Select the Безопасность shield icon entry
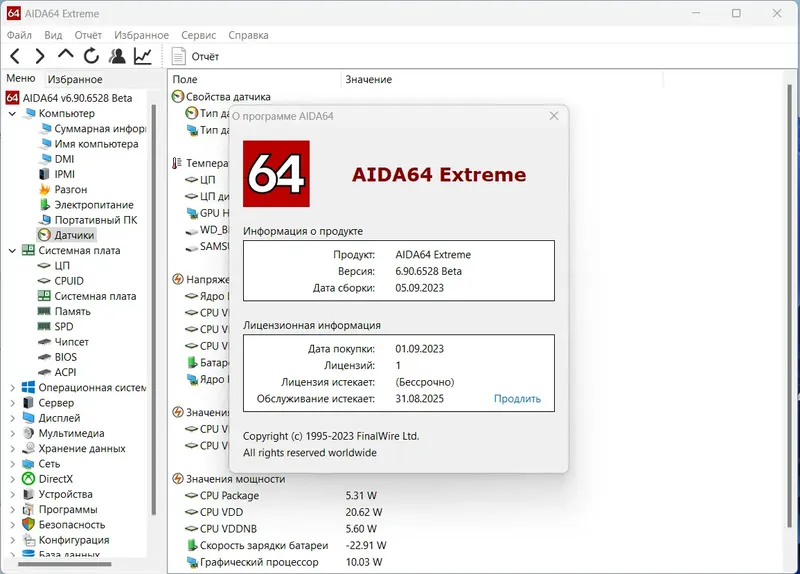The image size is (800, 574). [28, 525]
